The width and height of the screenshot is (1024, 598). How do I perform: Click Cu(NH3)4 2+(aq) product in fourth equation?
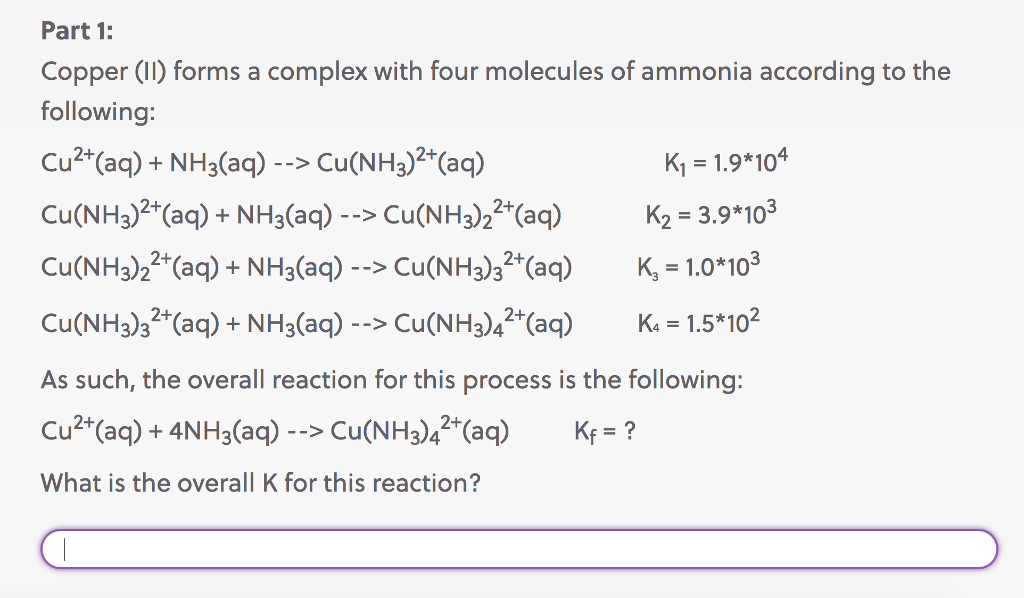(483, 323)
